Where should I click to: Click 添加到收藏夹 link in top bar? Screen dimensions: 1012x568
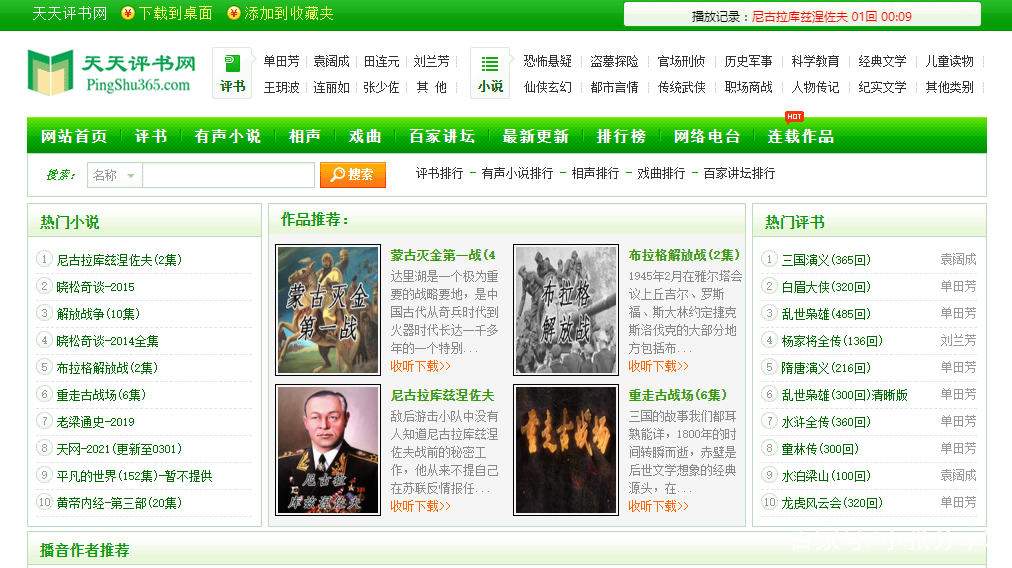tap(289, 14)
